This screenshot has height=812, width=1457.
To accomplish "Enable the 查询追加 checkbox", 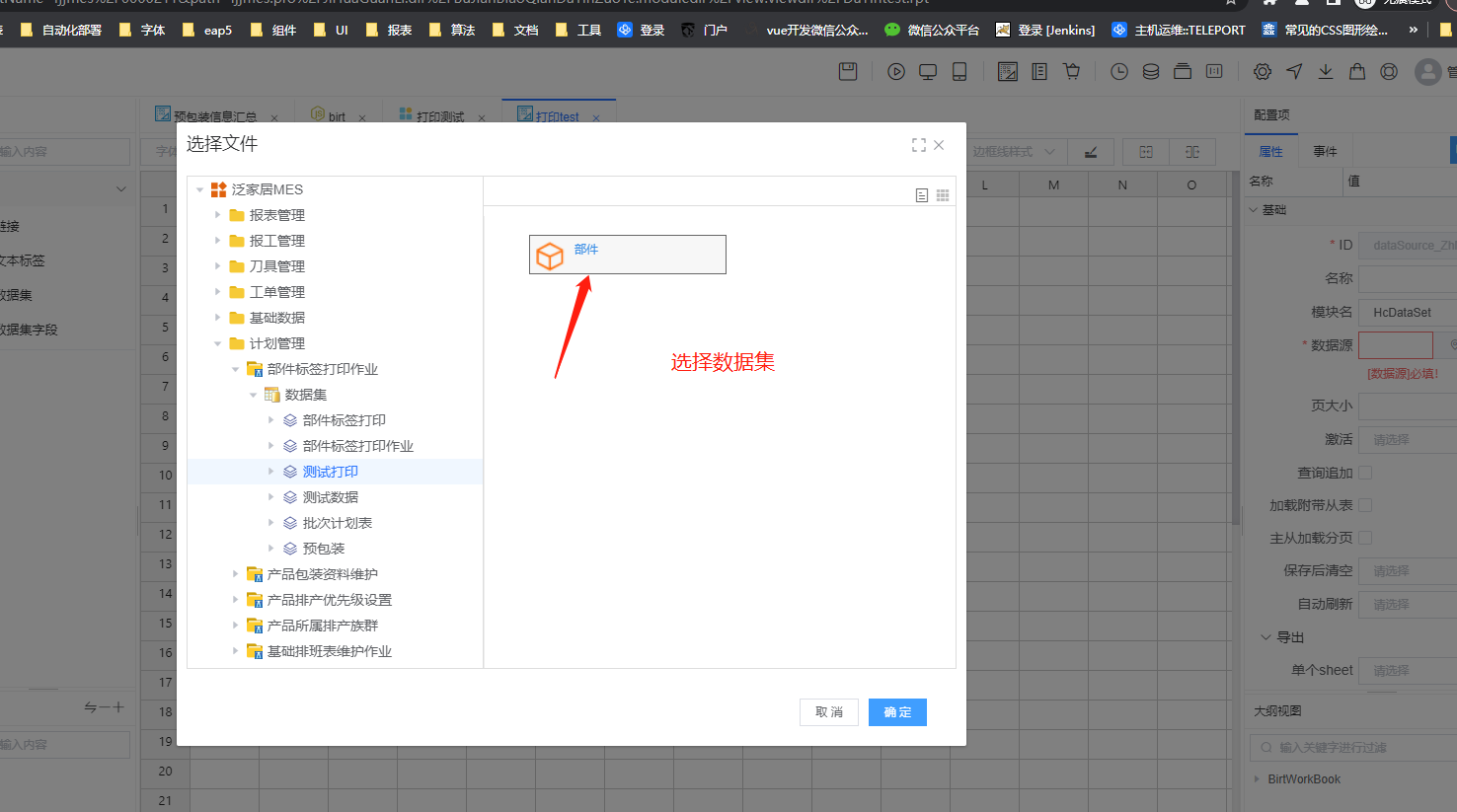I will click(x=1365, y=473).
